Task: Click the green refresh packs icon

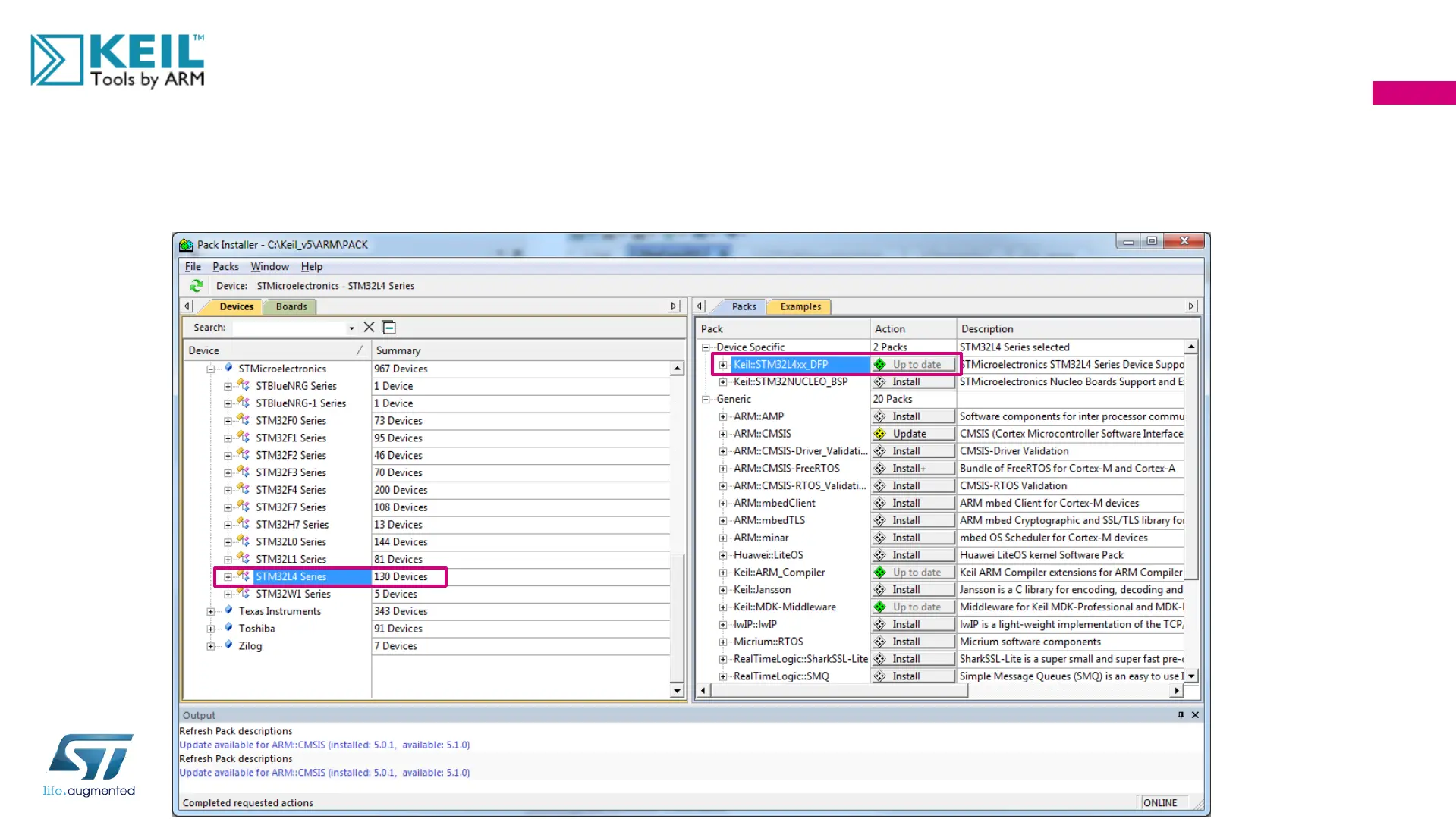Action: tap(196, 286)
